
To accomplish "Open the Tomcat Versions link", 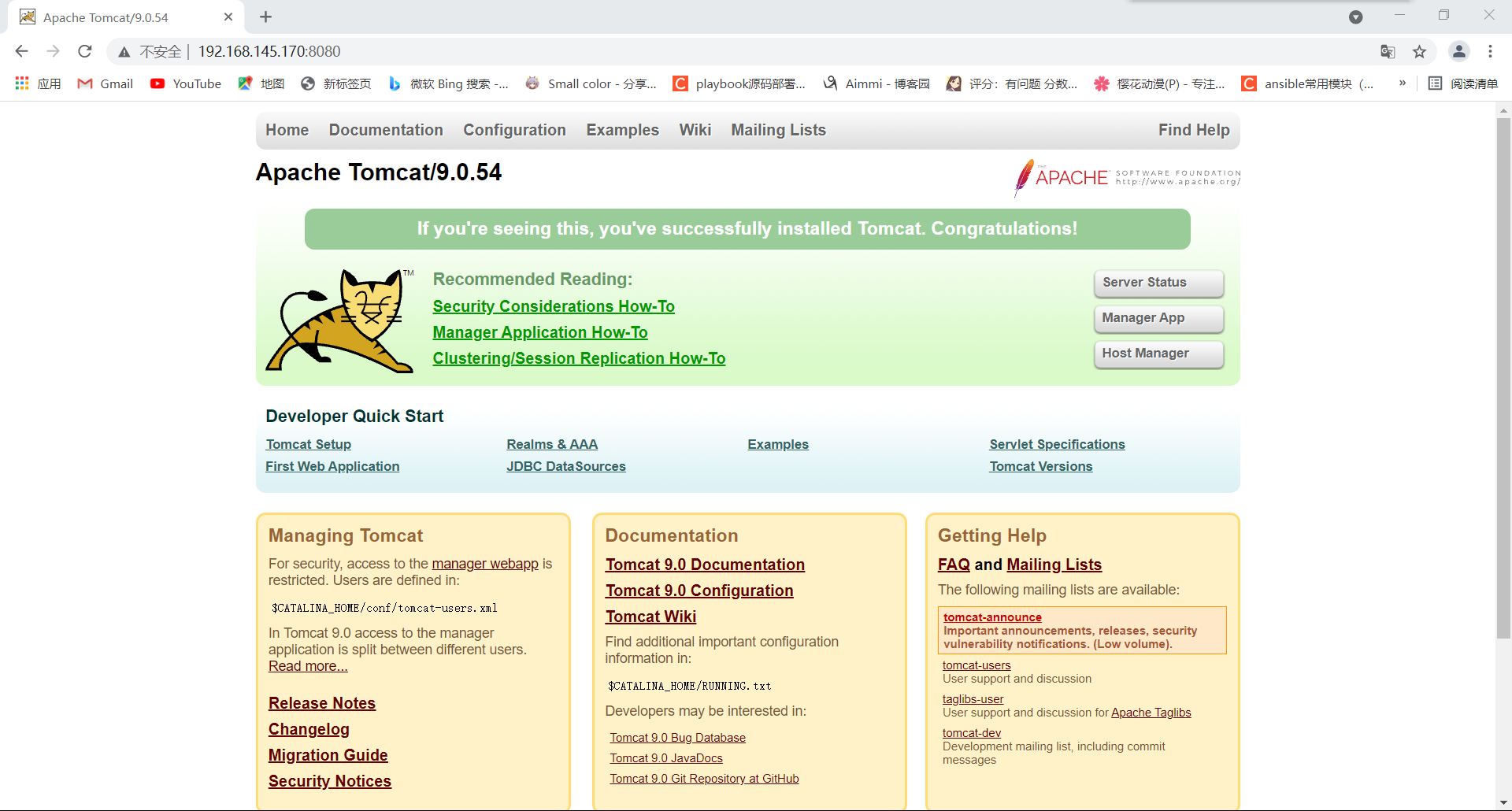I will [1041, 466].
